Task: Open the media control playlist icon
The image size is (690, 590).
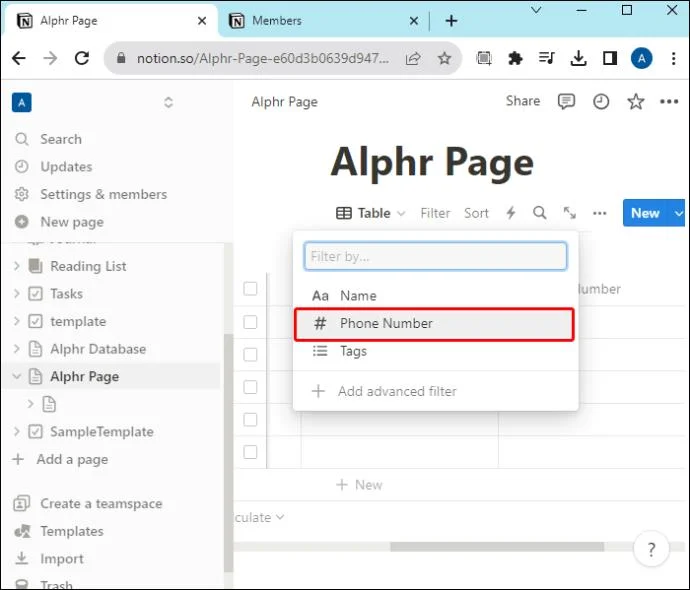Action: [547, 58]
